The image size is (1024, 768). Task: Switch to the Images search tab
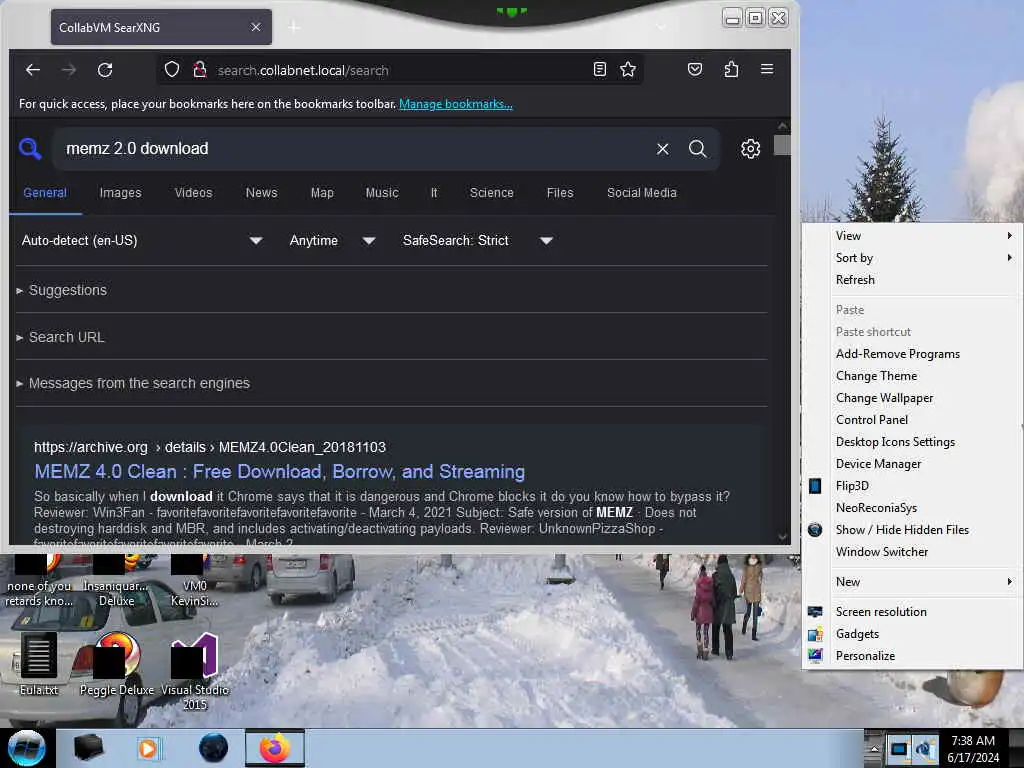point(120,193)
